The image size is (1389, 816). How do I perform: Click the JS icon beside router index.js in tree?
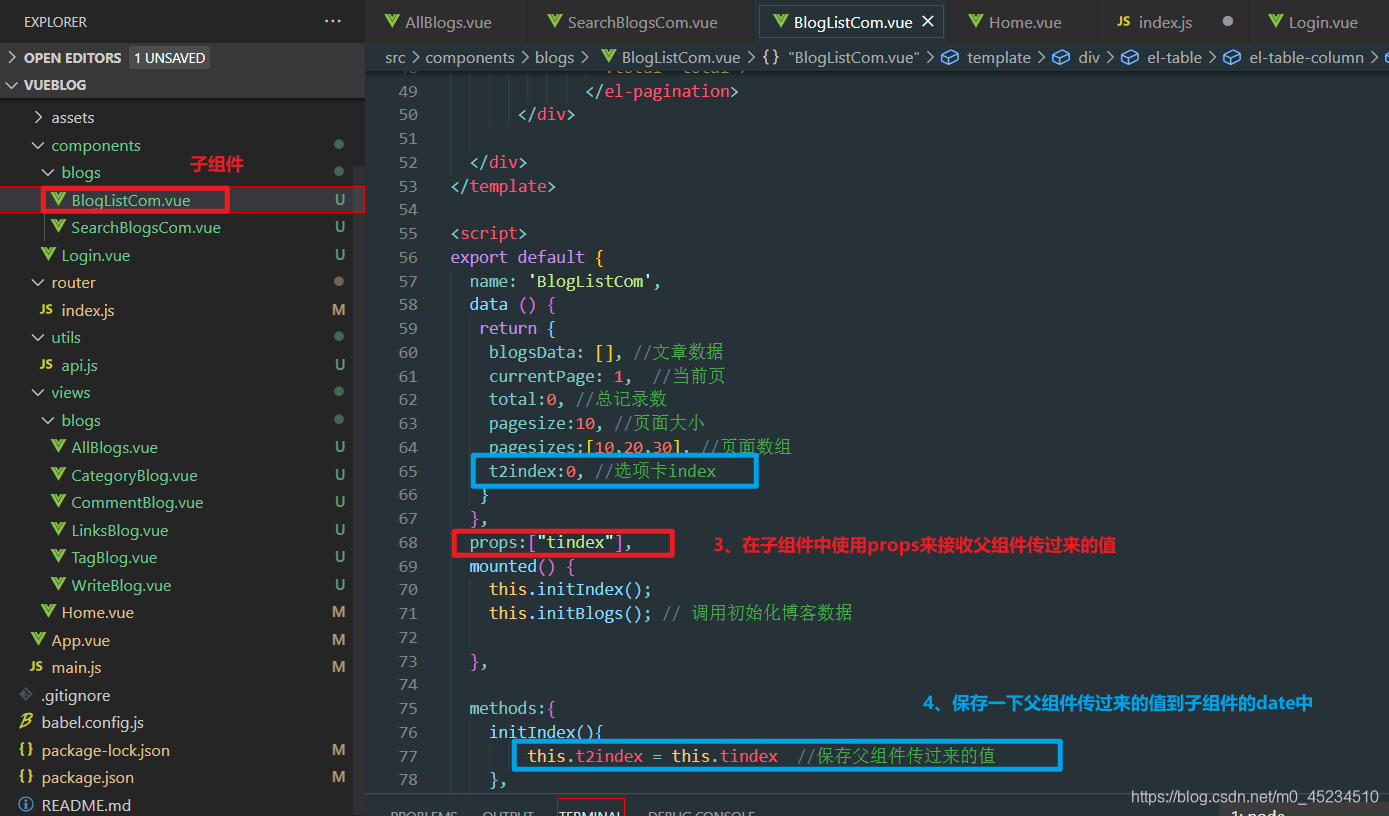pos(46,310)
